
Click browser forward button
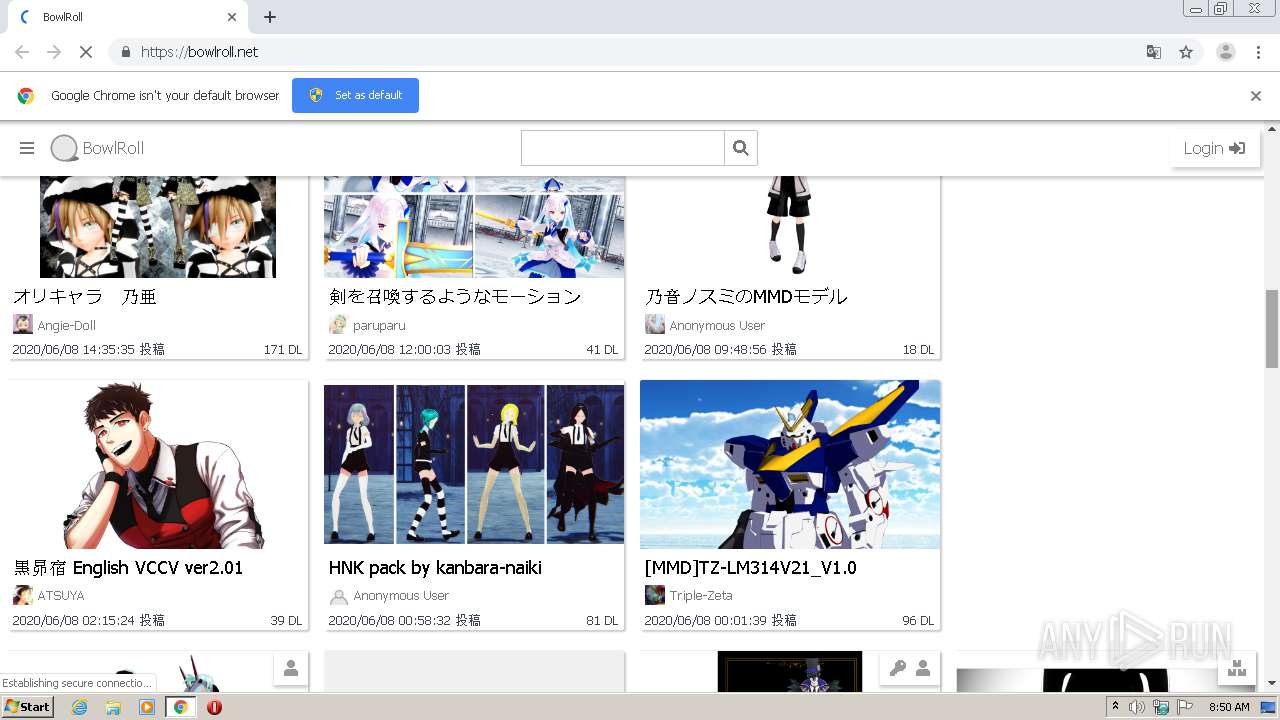(x=54, y=52)
